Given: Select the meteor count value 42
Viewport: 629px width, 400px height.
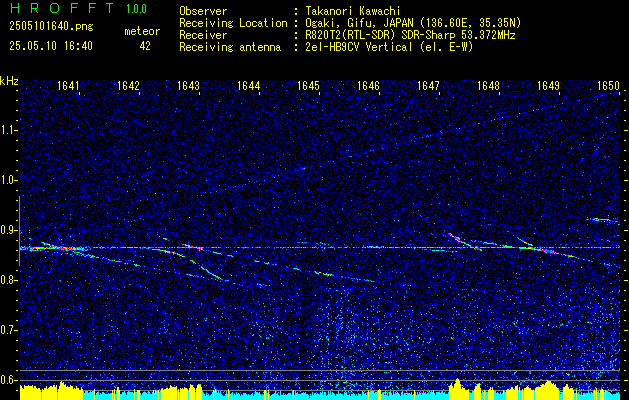Looking at the screenshot, I should point(145,46).
